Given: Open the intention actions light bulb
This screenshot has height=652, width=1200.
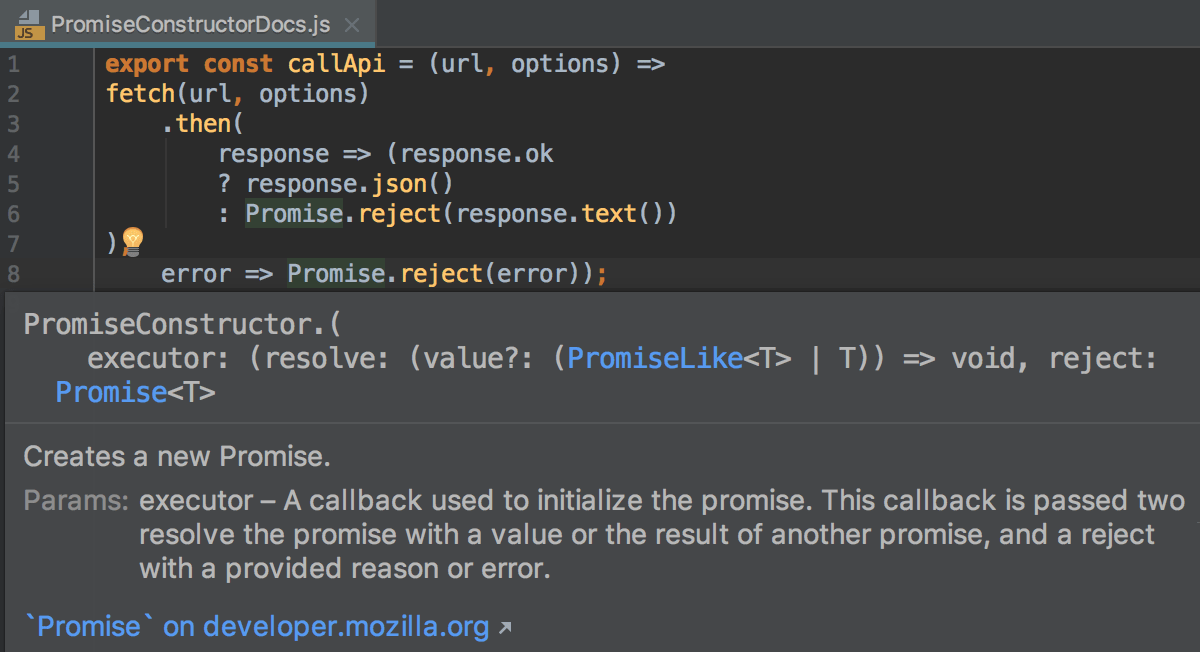Looking at the screenshot, I should point(134,241).
